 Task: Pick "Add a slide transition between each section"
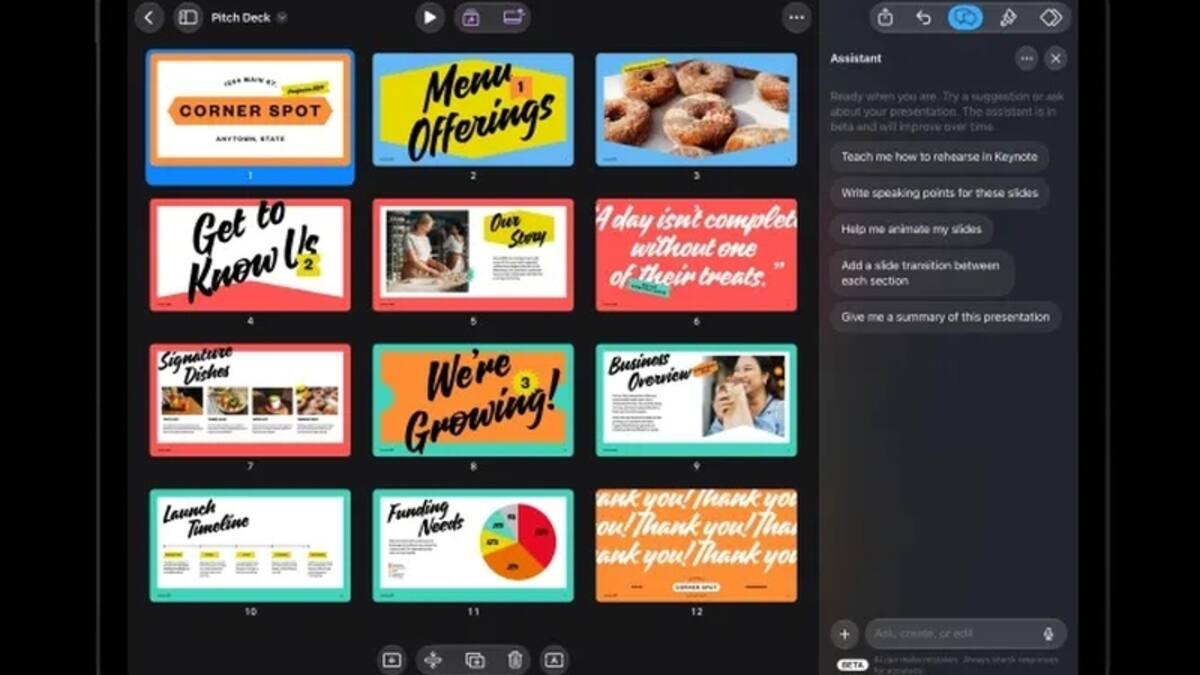[x=921, y=273]
